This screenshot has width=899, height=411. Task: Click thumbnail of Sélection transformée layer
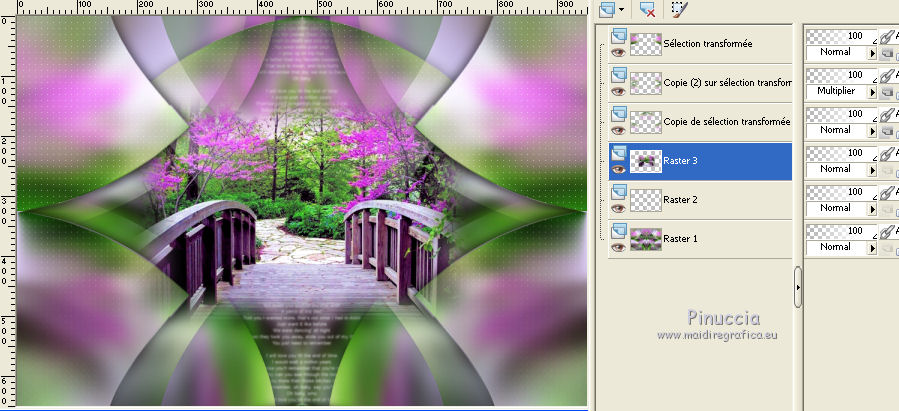coord(646,44)
